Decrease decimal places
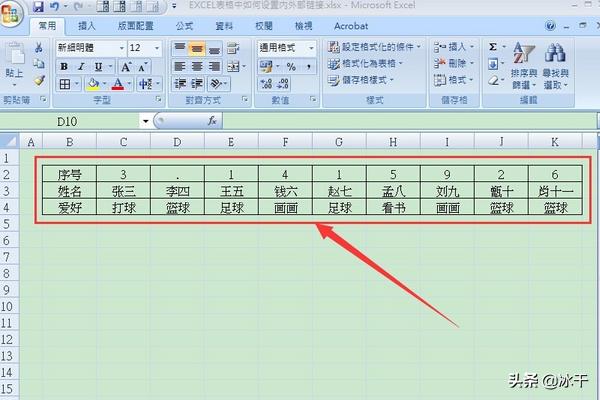Image resolution: width=600 pixels, height=400 pixels. (283, 84)
